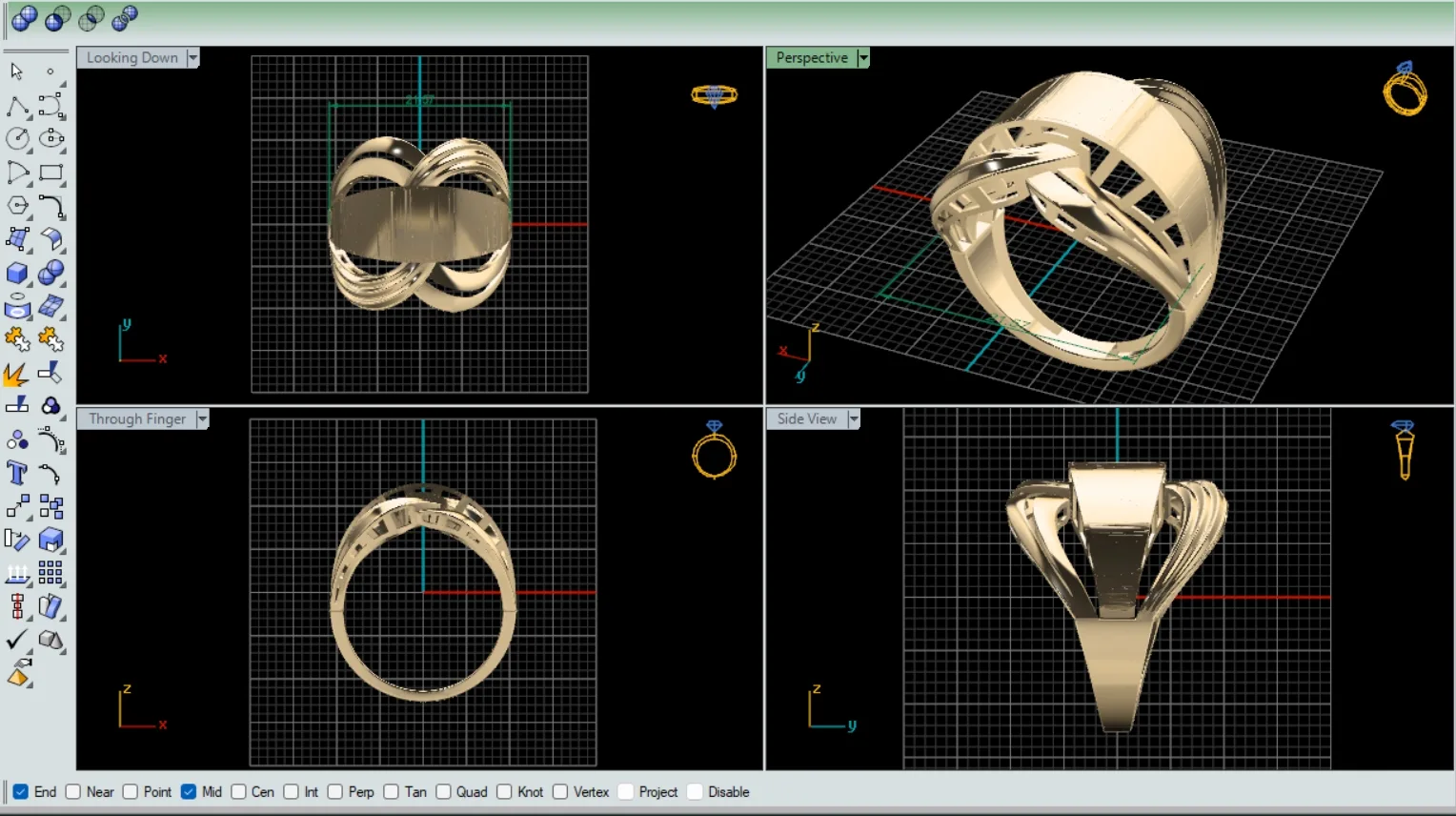The width and height of the screenshot is (1456, 816).
Task: Select the control-point curve tool
Action: [x=51, y=105]
